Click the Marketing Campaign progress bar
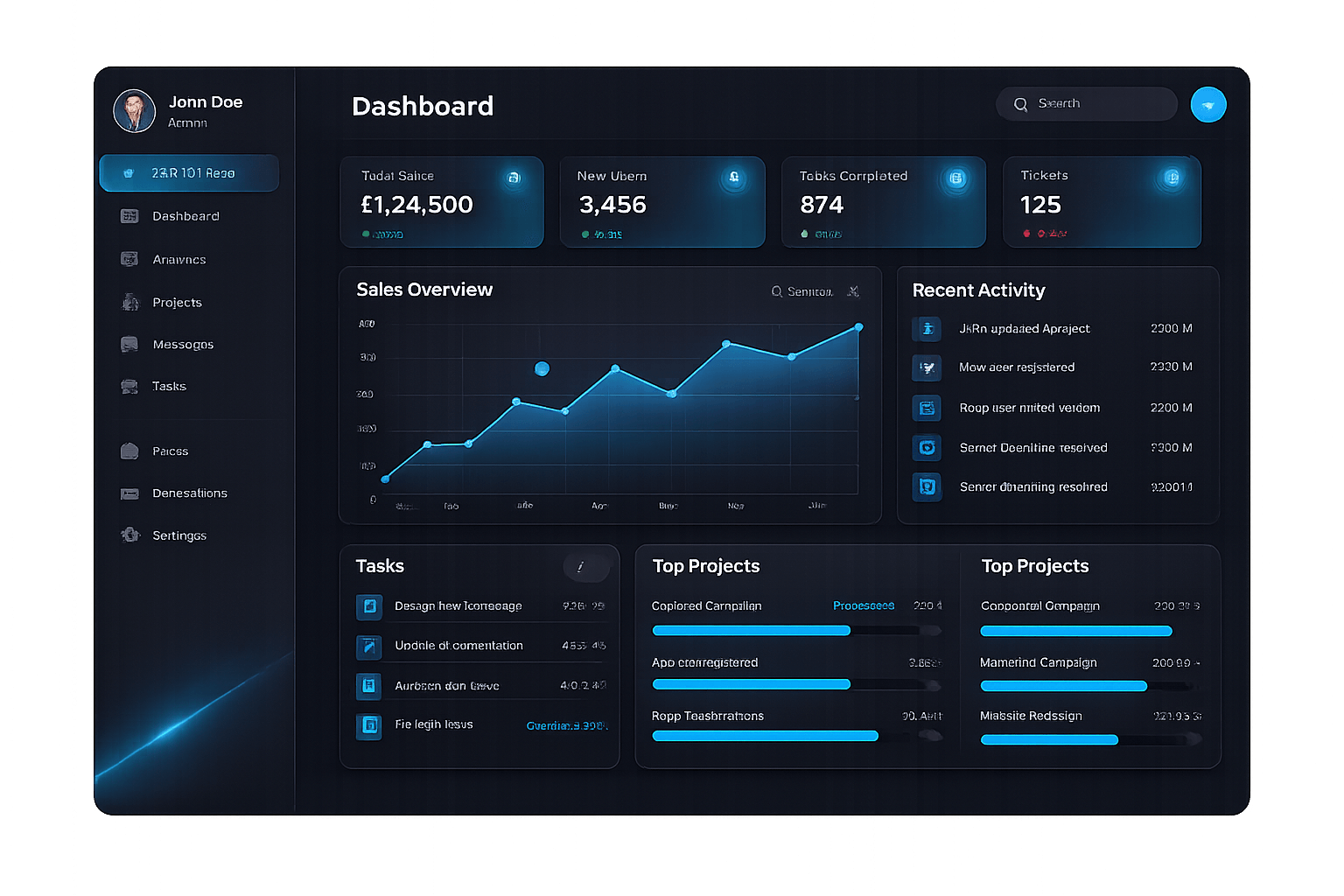1344x896 pixels. coord(1062,686)
